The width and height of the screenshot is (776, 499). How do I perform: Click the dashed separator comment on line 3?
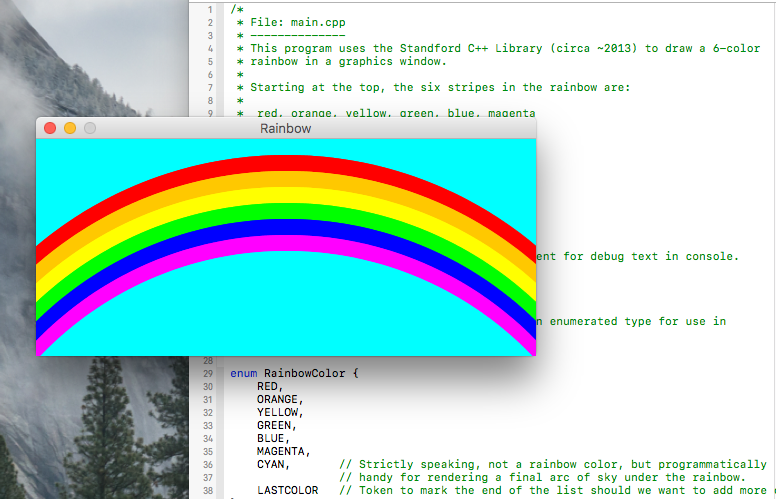coord(297,36)
